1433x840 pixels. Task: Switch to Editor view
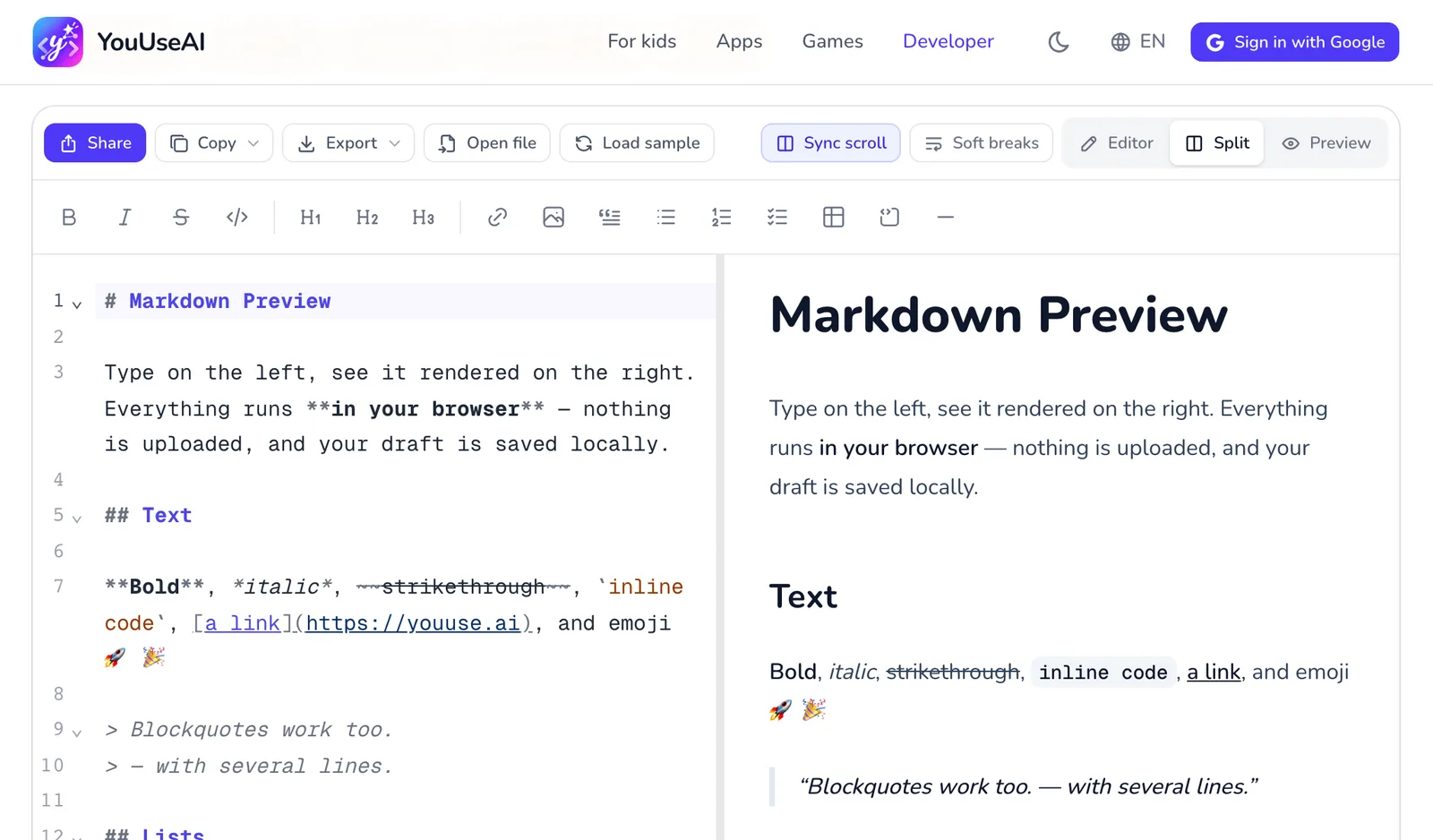pyautogui.click(x=1117, y=143)
